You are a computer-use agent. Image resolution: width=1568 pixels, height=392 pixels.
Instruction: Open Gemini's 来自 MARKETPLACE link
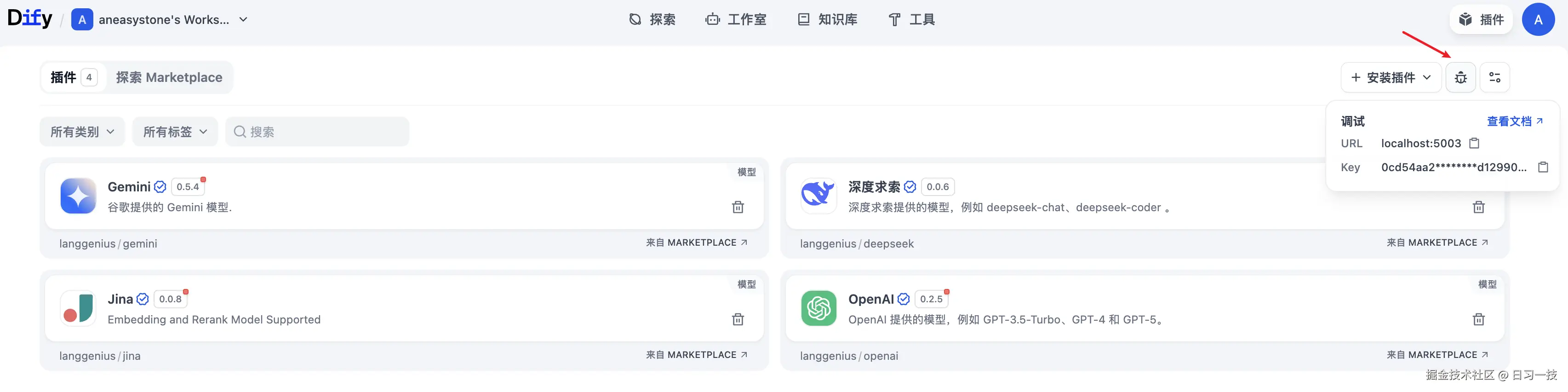[696, 242]
